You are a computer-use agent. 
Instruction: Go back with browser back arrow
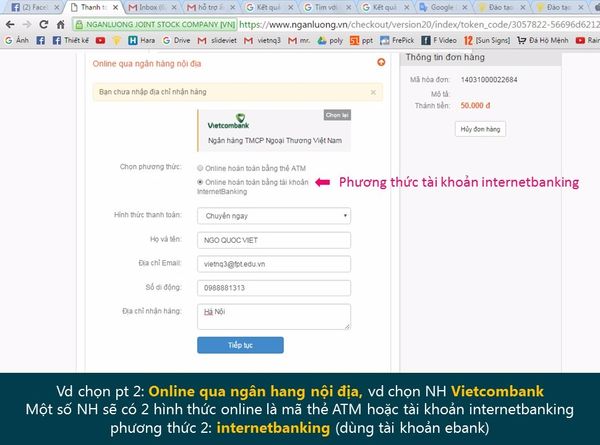10,24
